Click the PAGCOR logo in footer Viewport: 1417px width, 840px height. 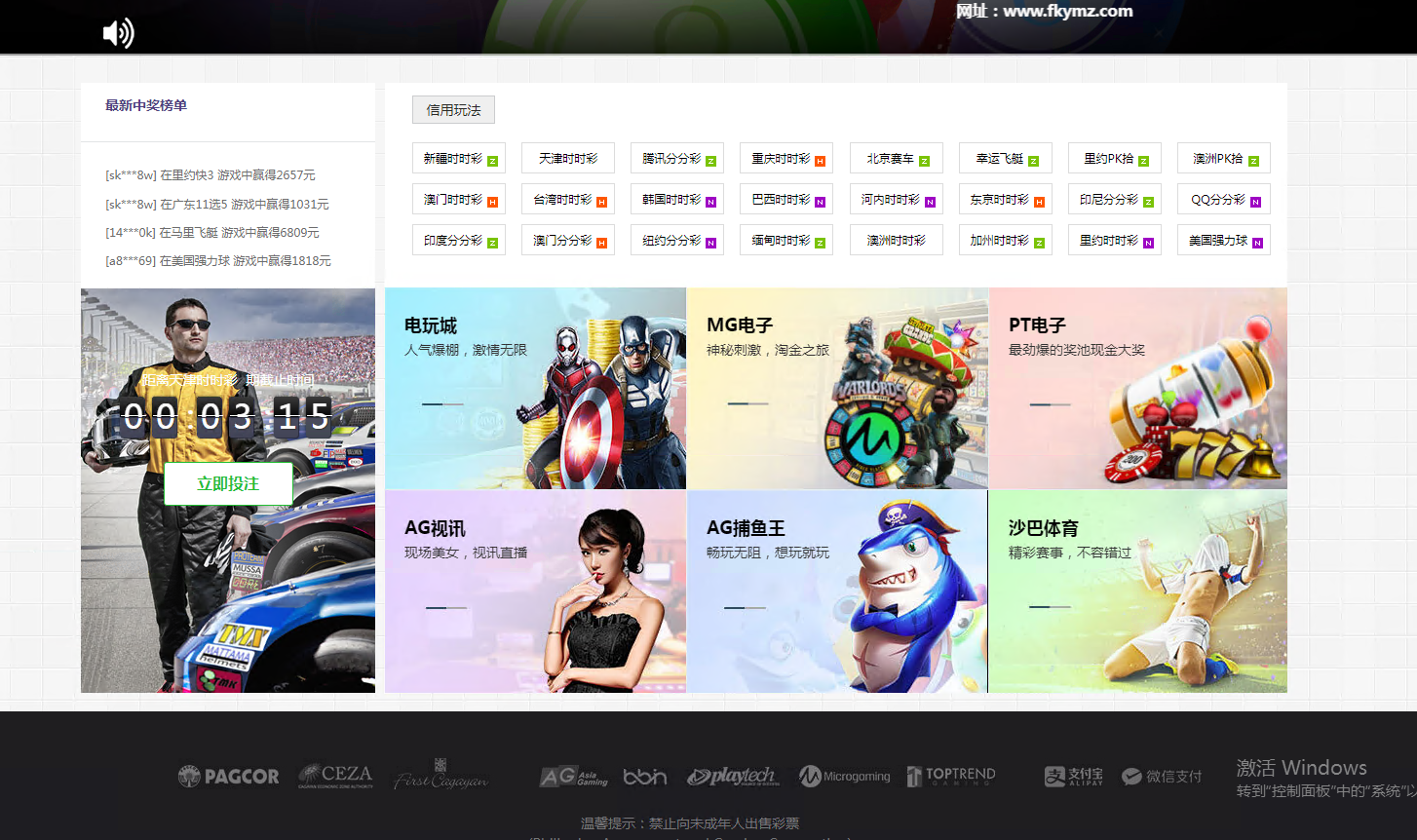coord(229,776)
